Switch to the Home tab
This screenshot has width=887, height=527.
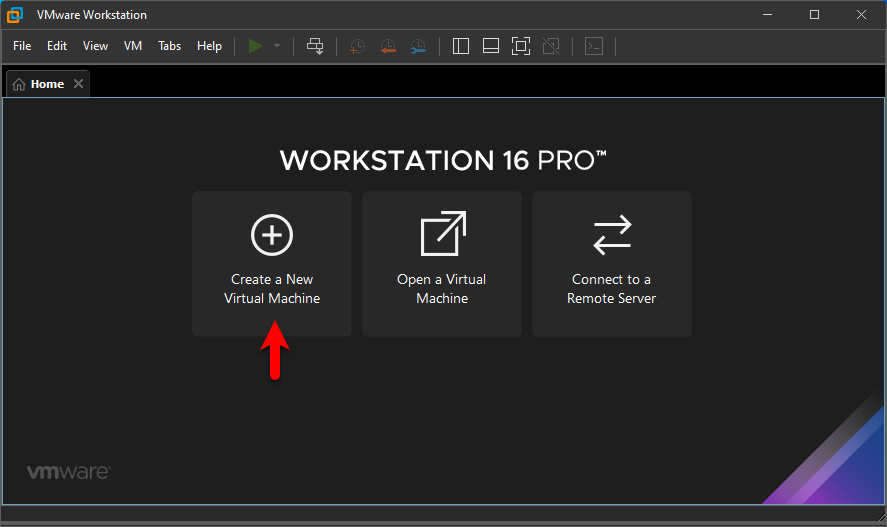[x=48, y=84]
